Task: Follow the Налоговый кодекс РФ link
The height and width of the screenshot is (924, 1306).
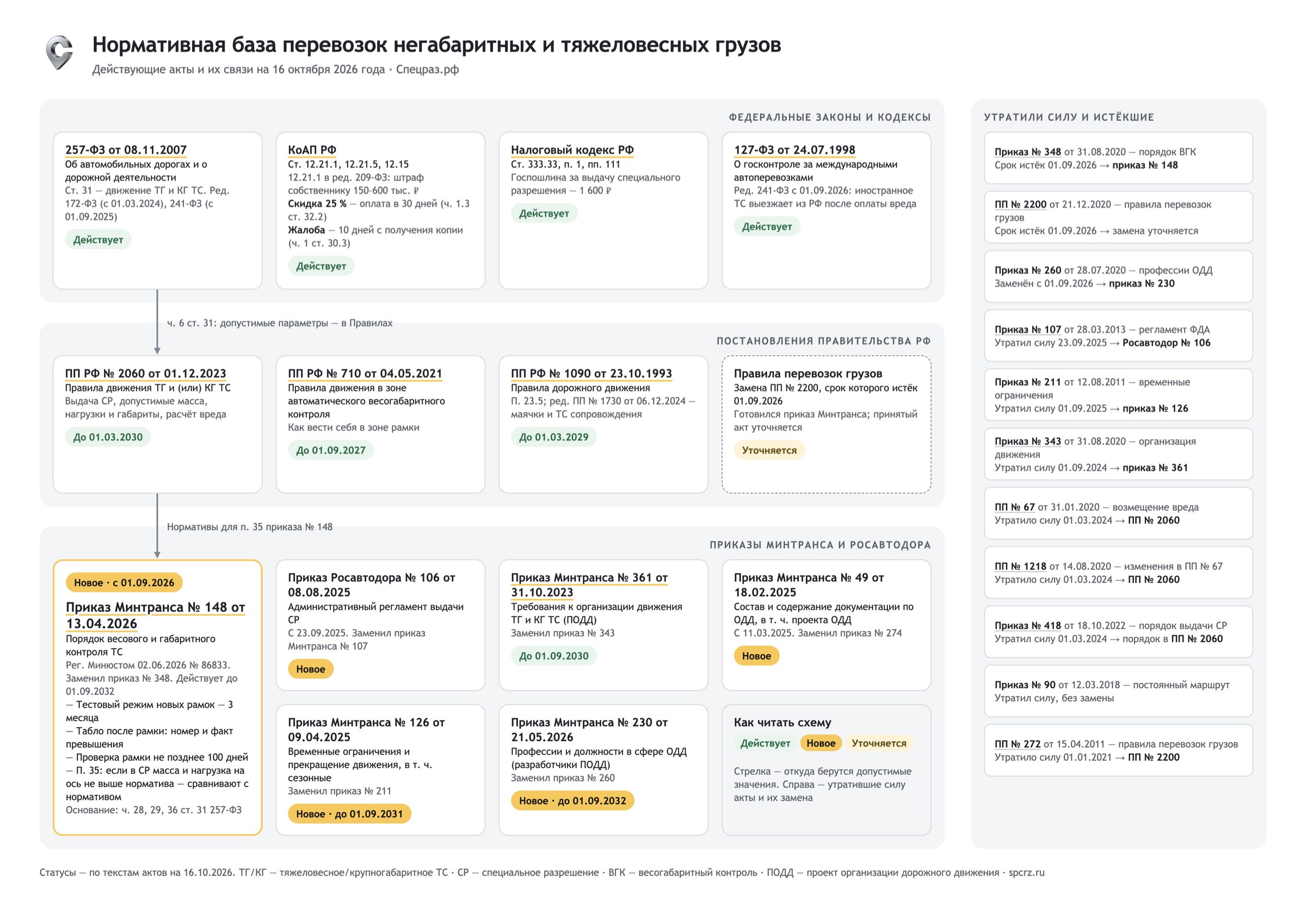Action: point(572,150)
